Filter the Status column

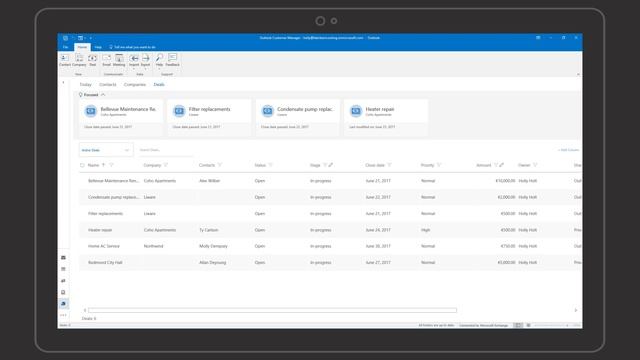270,165
